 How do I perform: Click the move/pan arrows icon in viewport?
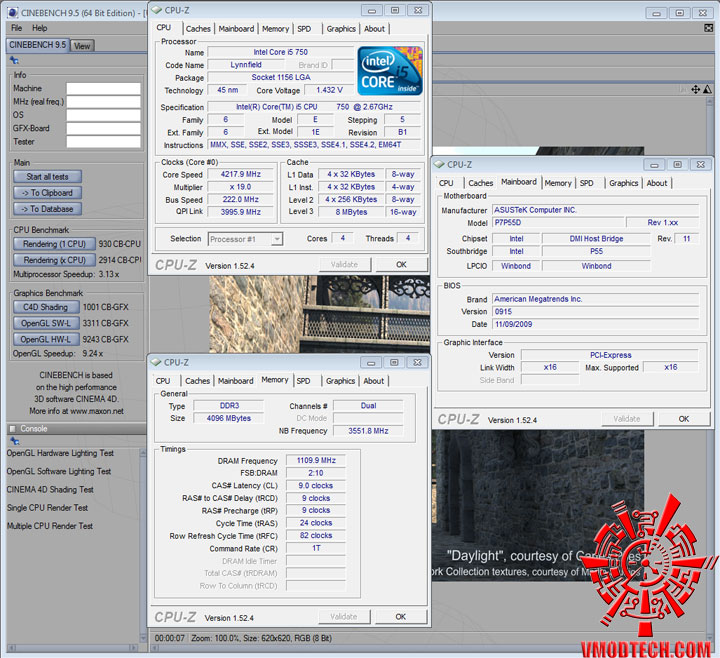click(x=696, y=89)
